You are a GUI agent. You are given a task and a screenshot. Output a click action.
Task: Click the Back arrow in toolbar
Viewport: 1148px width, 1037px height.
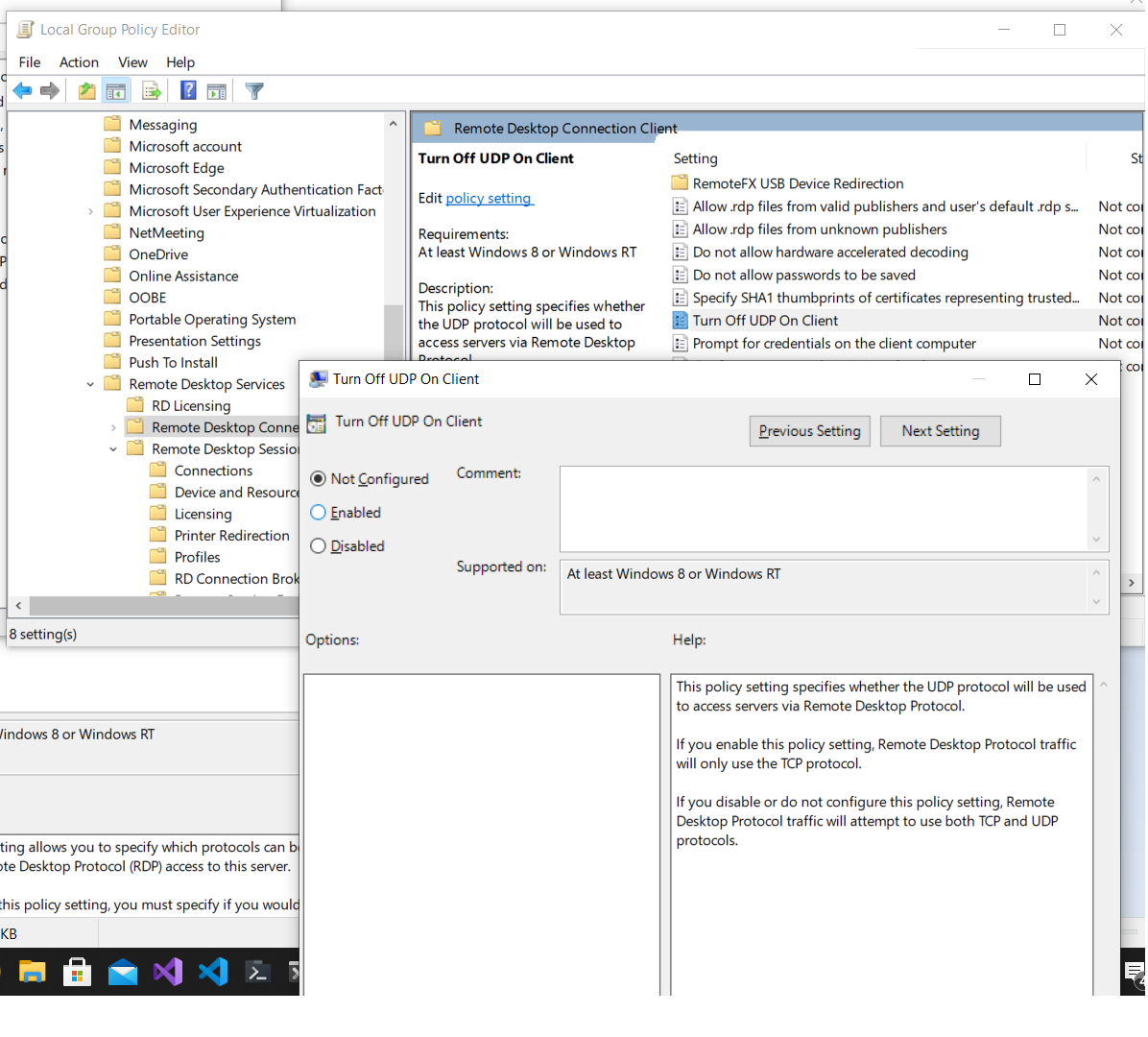[23, 91]
